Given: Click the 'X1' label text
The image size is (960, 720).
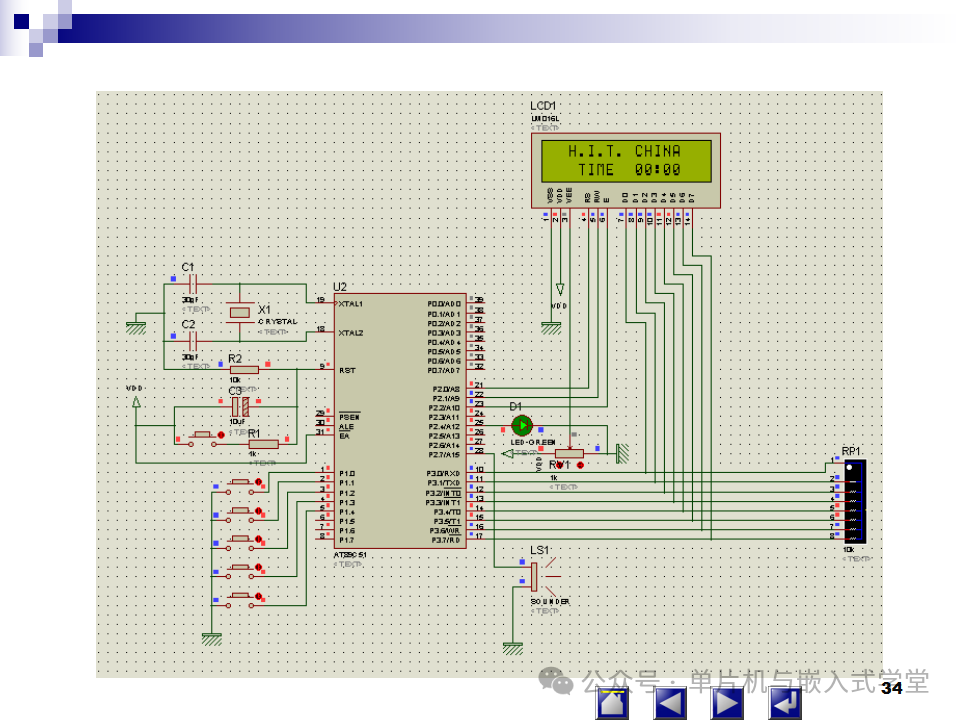Looking at the screenshot, I should [264, 310].
